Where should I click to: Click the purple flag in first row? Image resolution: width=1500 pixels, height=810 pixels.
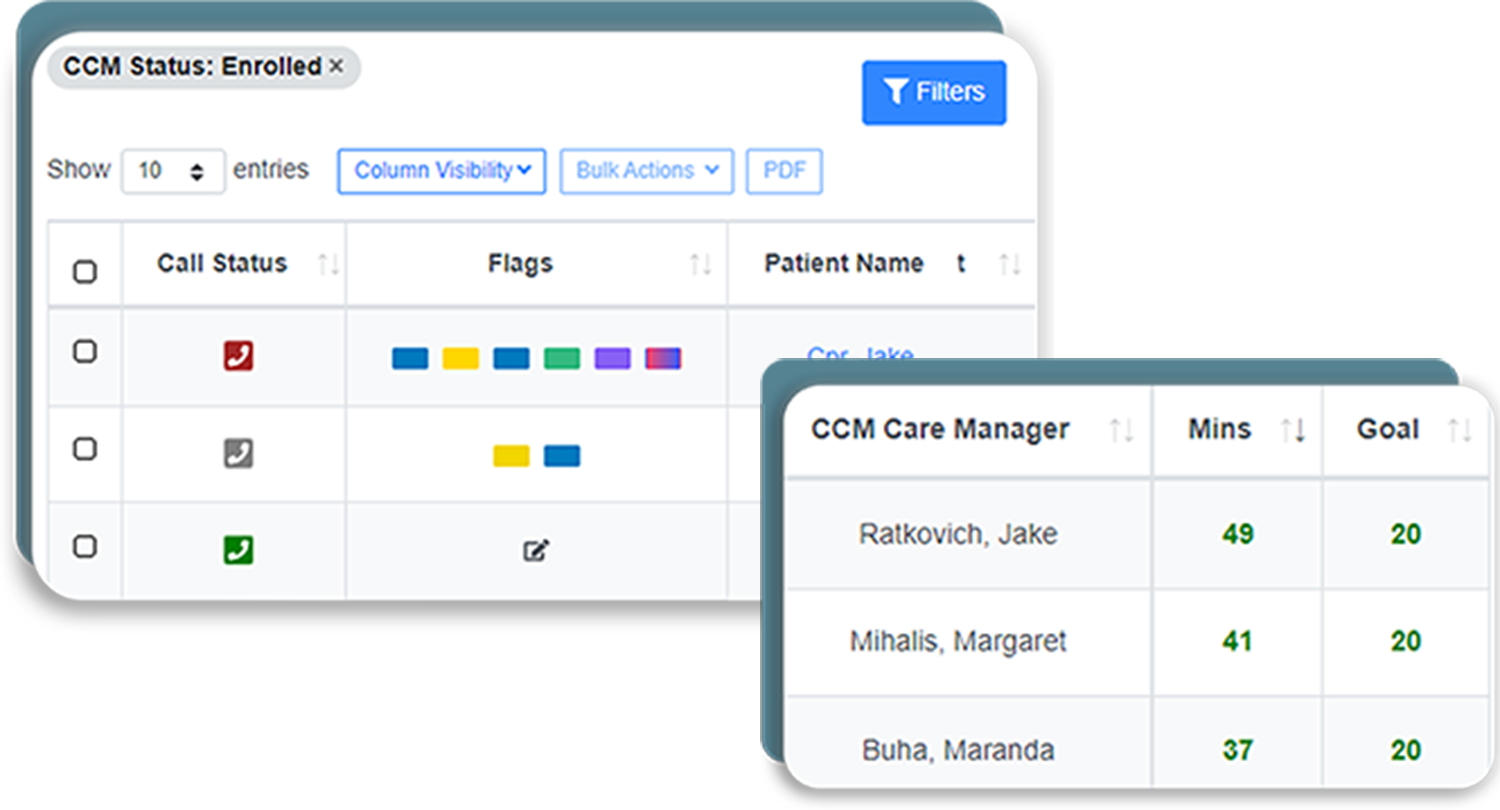[612, 358]
